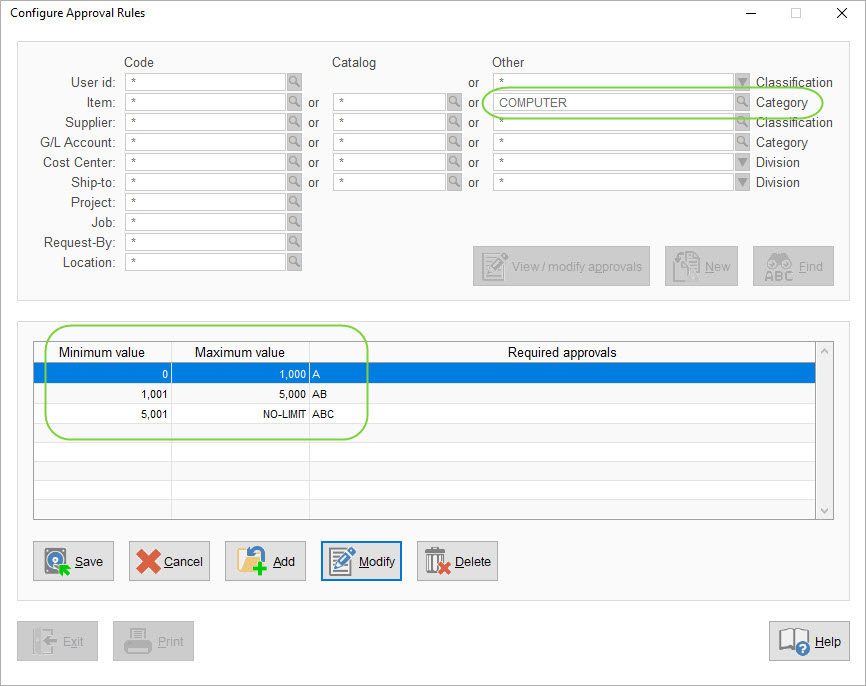Open the Cost Center Code lookup
866x686 pixels.
click(295, 162)
